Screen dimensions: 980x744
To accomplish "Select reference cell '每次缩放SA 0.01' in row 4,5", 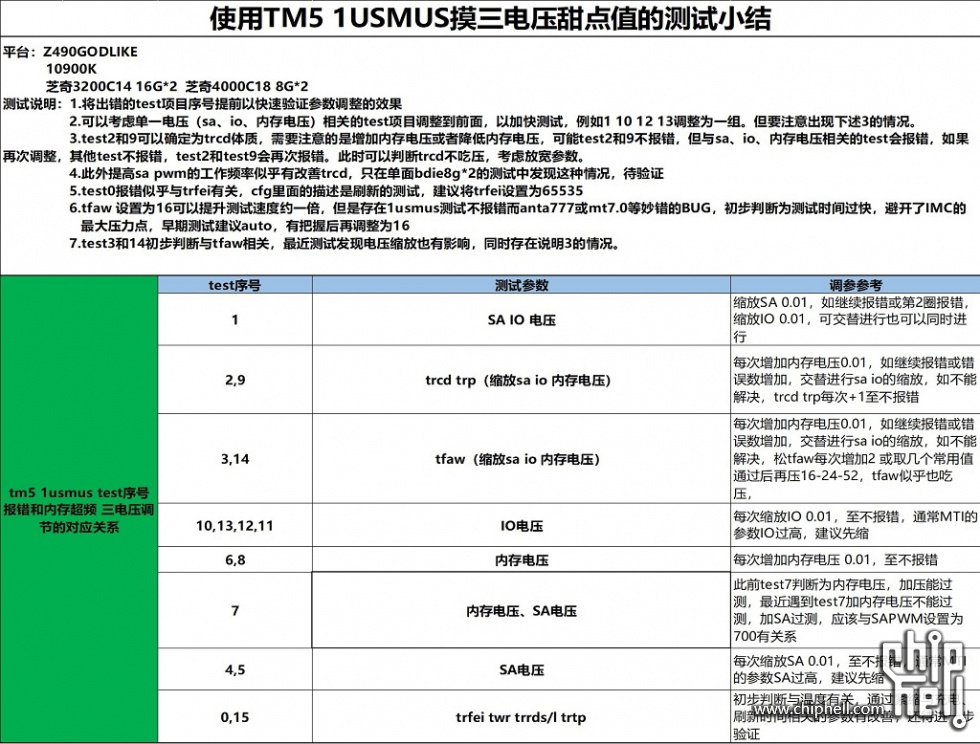I will 855,670.
